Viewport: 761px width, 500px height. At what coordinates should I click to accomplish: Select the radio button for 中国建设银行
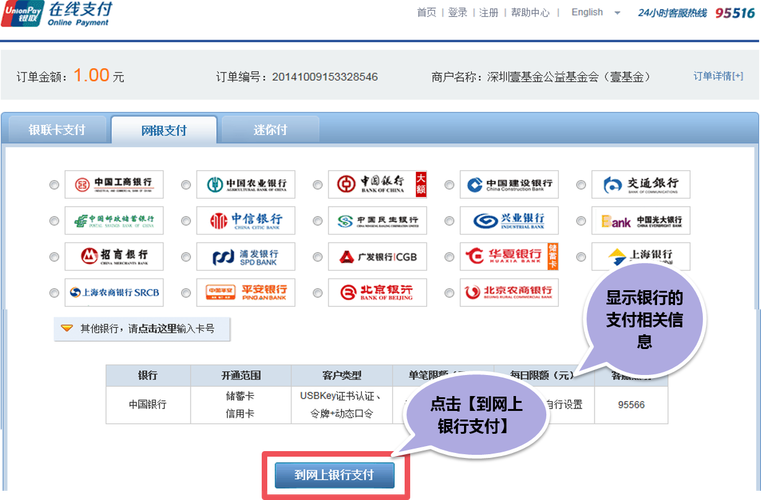point(449,185)
